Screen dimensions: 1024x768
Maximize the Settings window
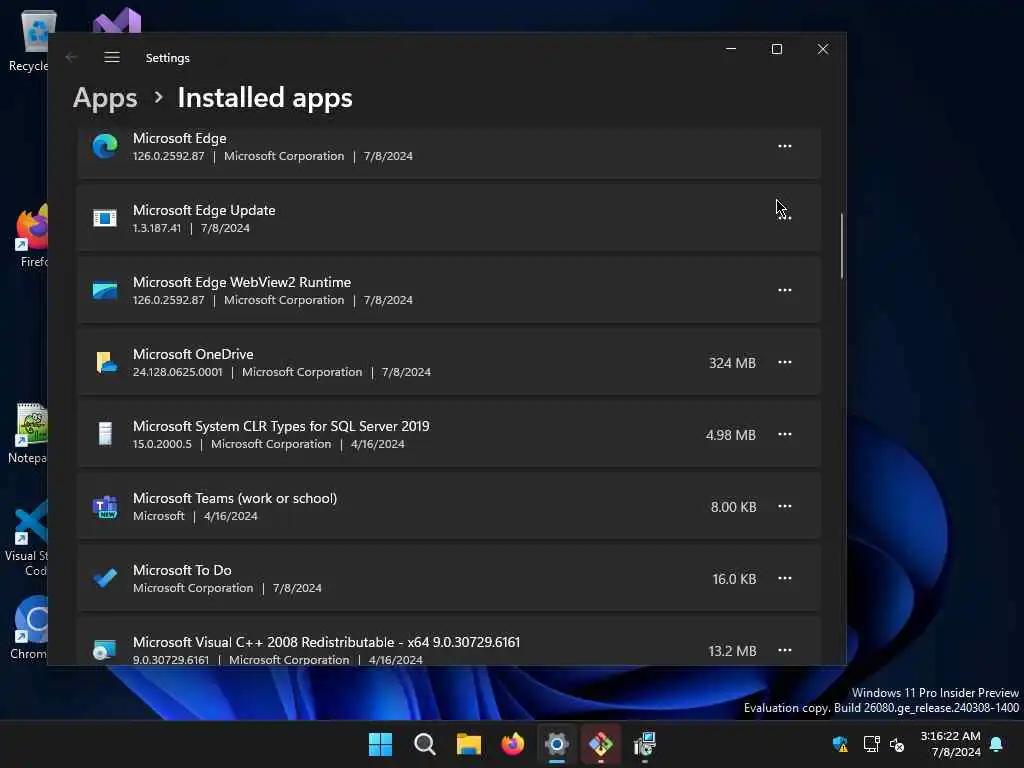tap(776, 49)
